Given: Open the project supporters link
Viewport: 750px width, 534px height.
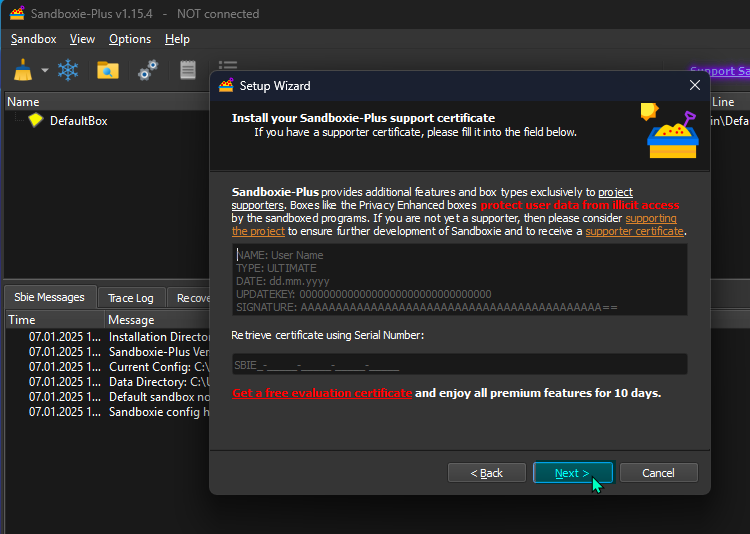Looking at the screenshot, I should tap(616, 192).
